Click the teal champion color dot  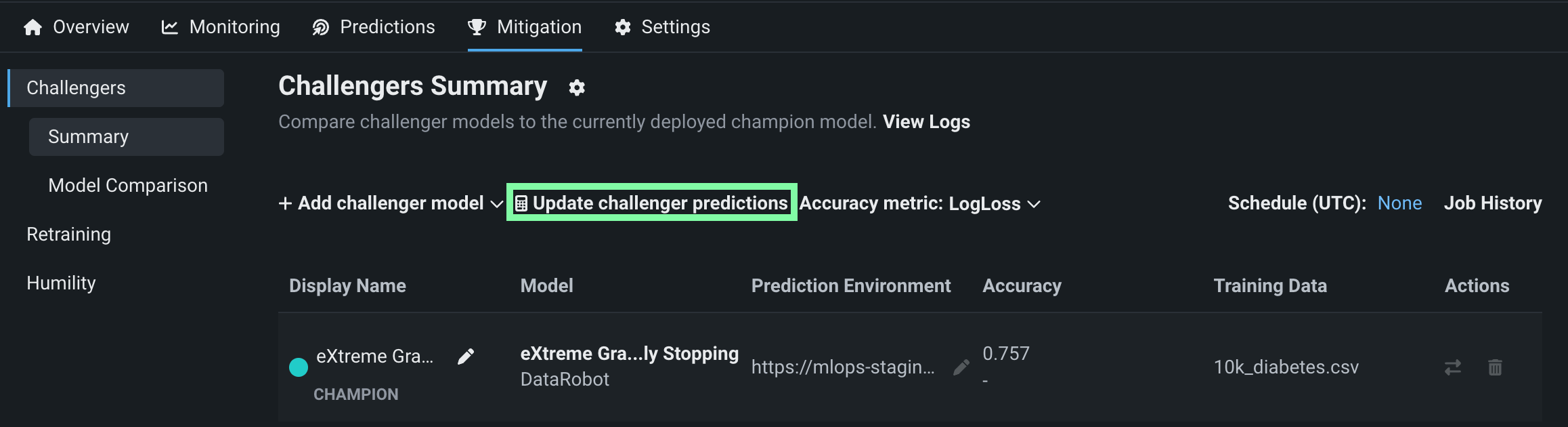click(299, 367)
